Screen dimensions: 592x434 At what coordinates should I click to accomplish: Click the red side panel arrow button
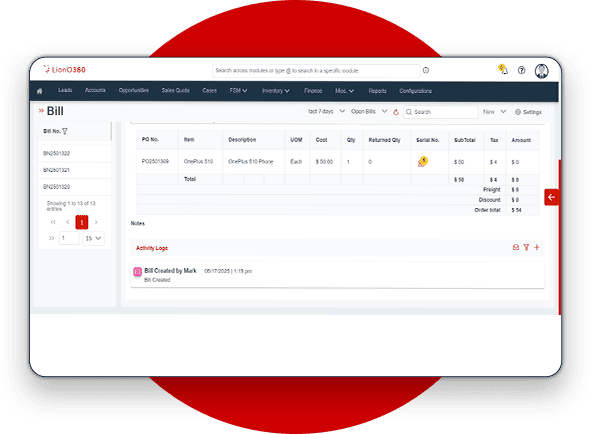coord(552,197)
